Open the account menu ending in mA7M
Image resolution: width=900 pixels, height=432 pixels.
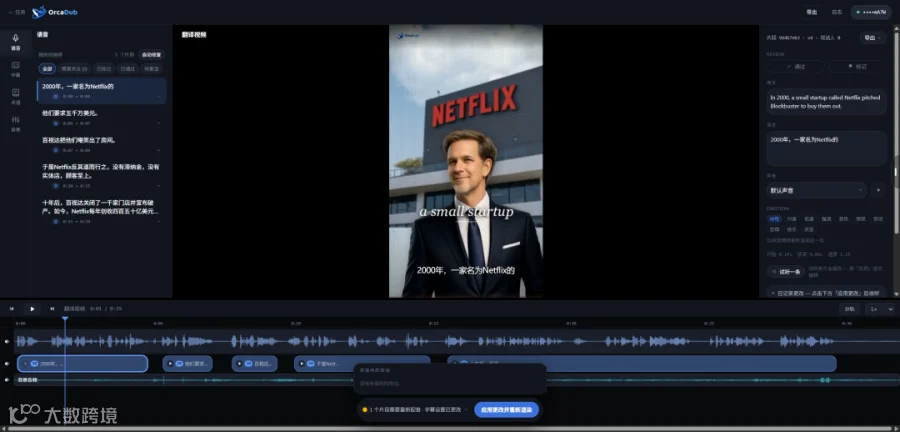pyautogui.click(x=871, y=12)
